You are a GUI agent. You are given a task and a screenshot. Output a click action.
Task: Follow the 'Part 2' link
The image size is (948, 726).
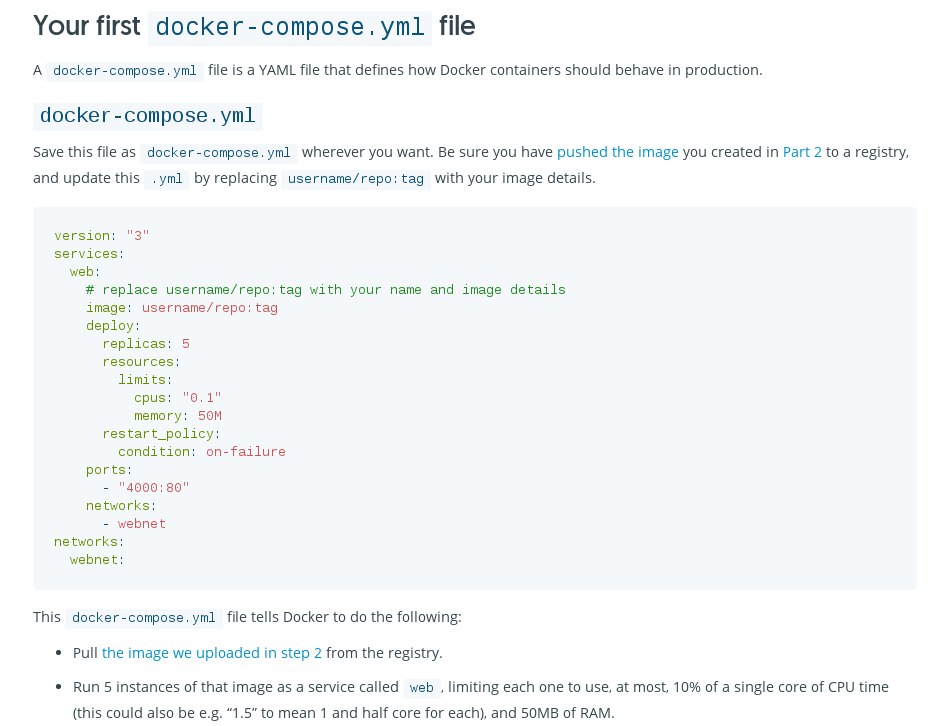[802, 152]
